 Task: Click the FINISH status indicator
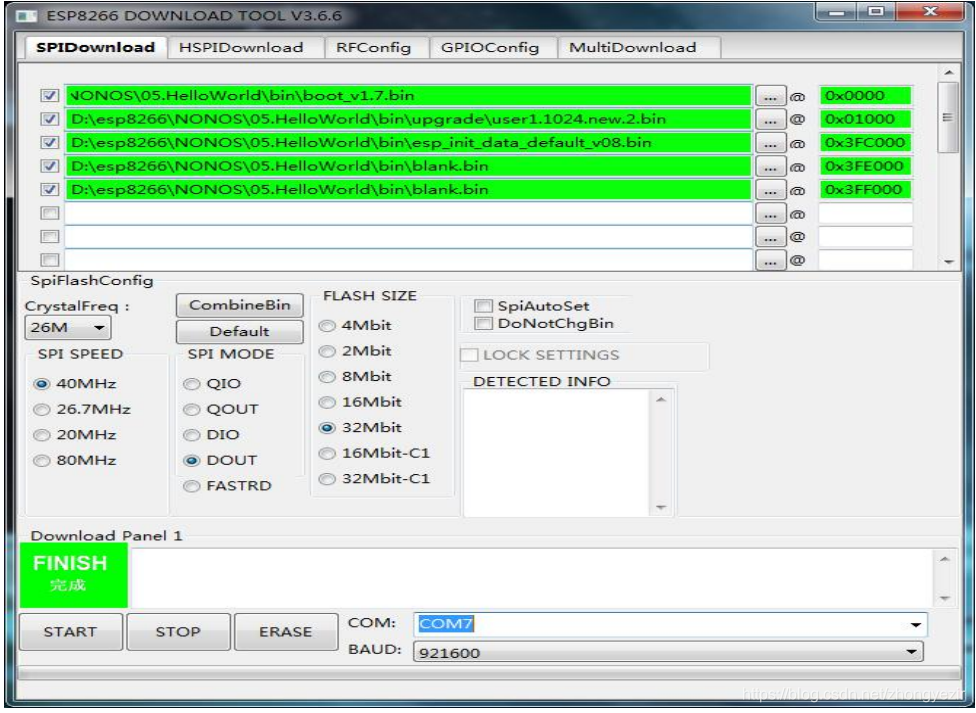[73, 575]
